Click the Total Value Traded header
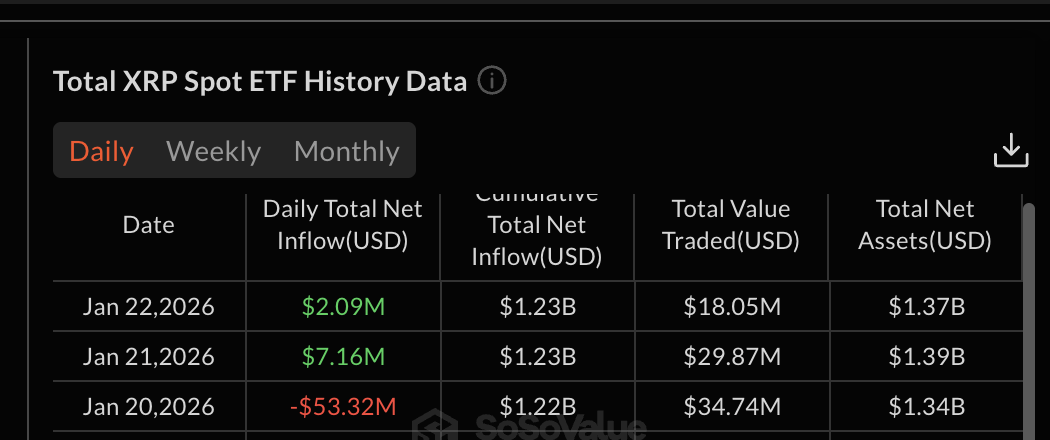Screen dimensions: 1050x440 pos(731,225)
